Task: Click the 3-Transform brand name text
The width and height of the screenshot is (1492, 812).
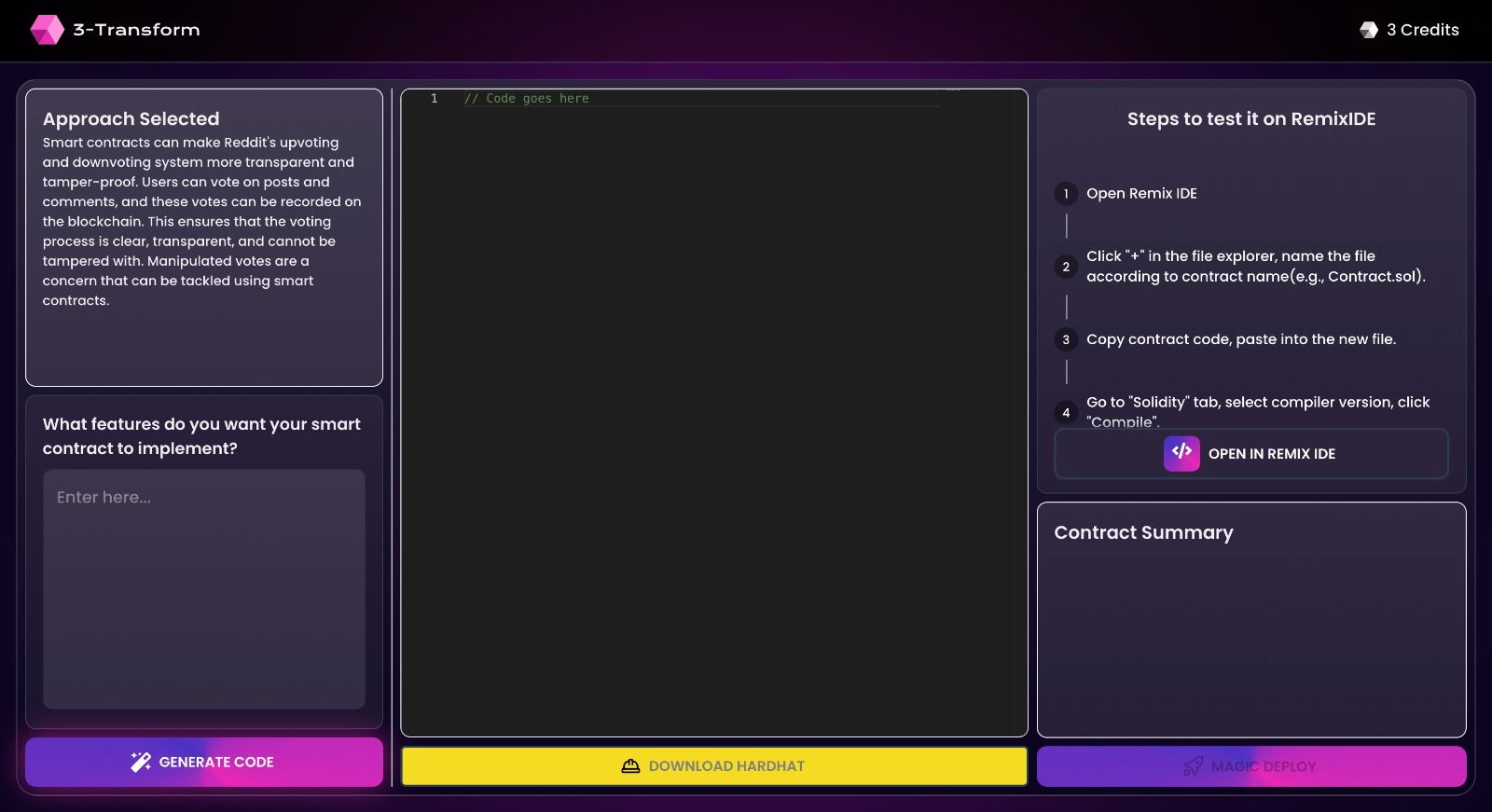Action: pyautogui.click(x=137, y=30)
